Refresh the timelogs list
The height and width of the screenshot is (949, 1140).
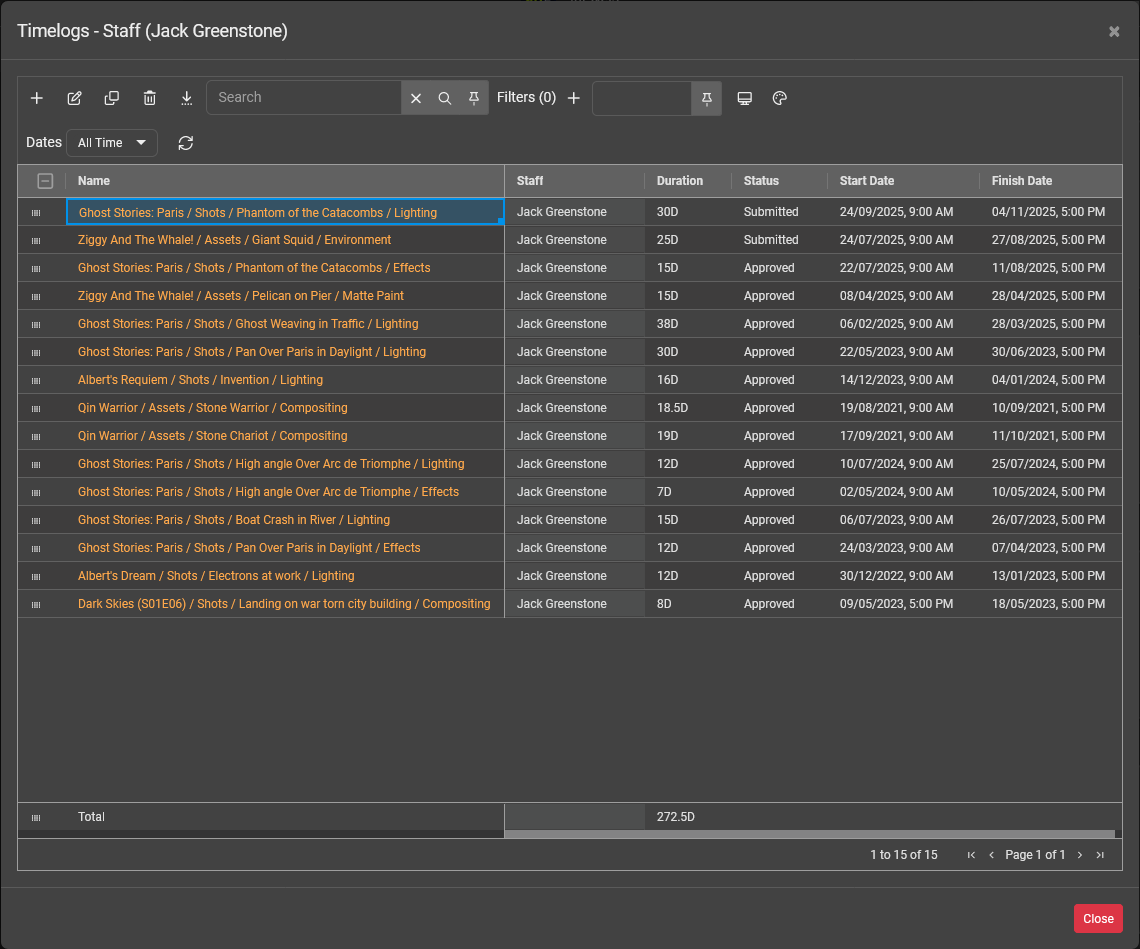point(186,143)
